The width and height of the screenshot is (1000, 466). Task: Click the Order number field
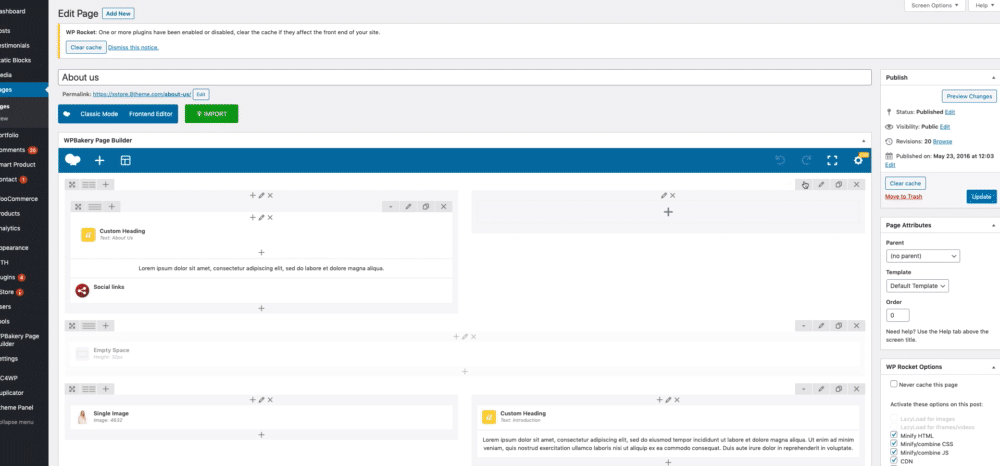pyautogui.click(x=898, y=315)
